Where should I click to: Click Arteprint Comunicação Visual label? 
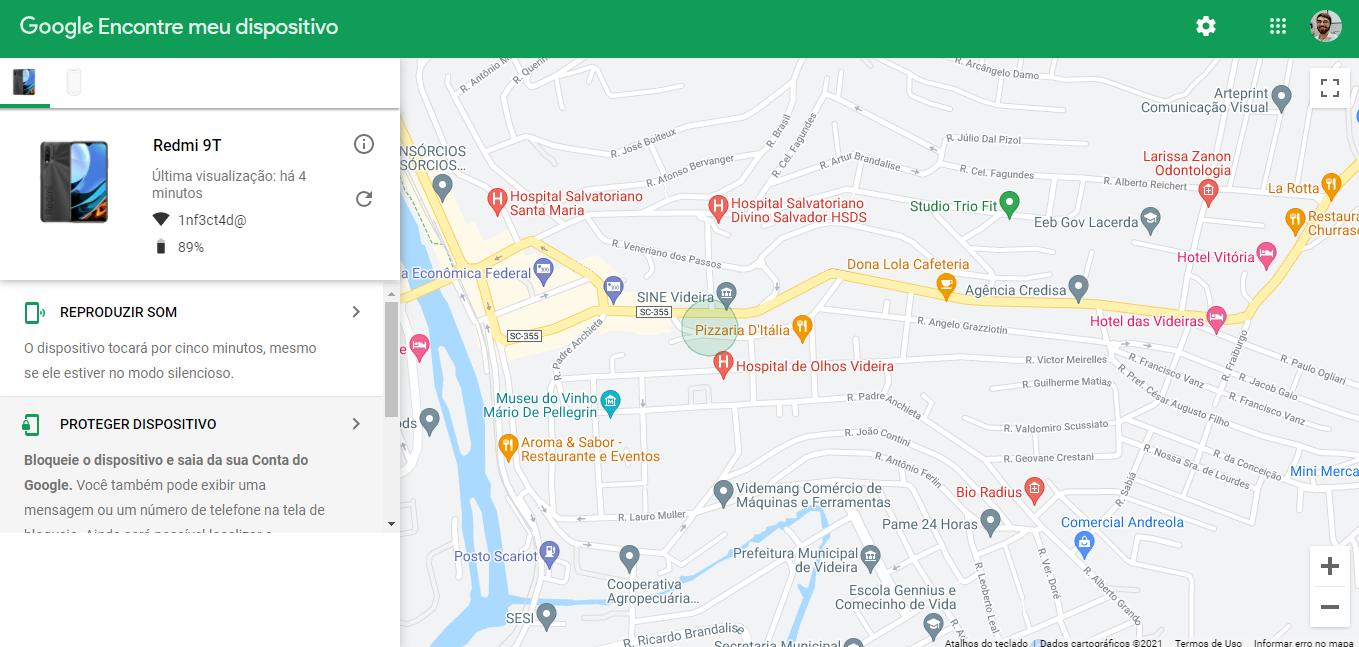click(x=1204, y=100)
